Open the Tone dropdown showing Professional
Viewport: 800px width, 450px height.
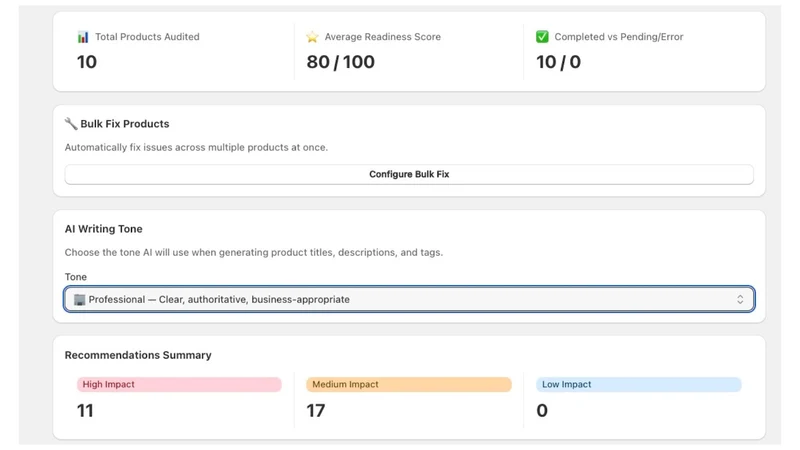tap(409, 299)
